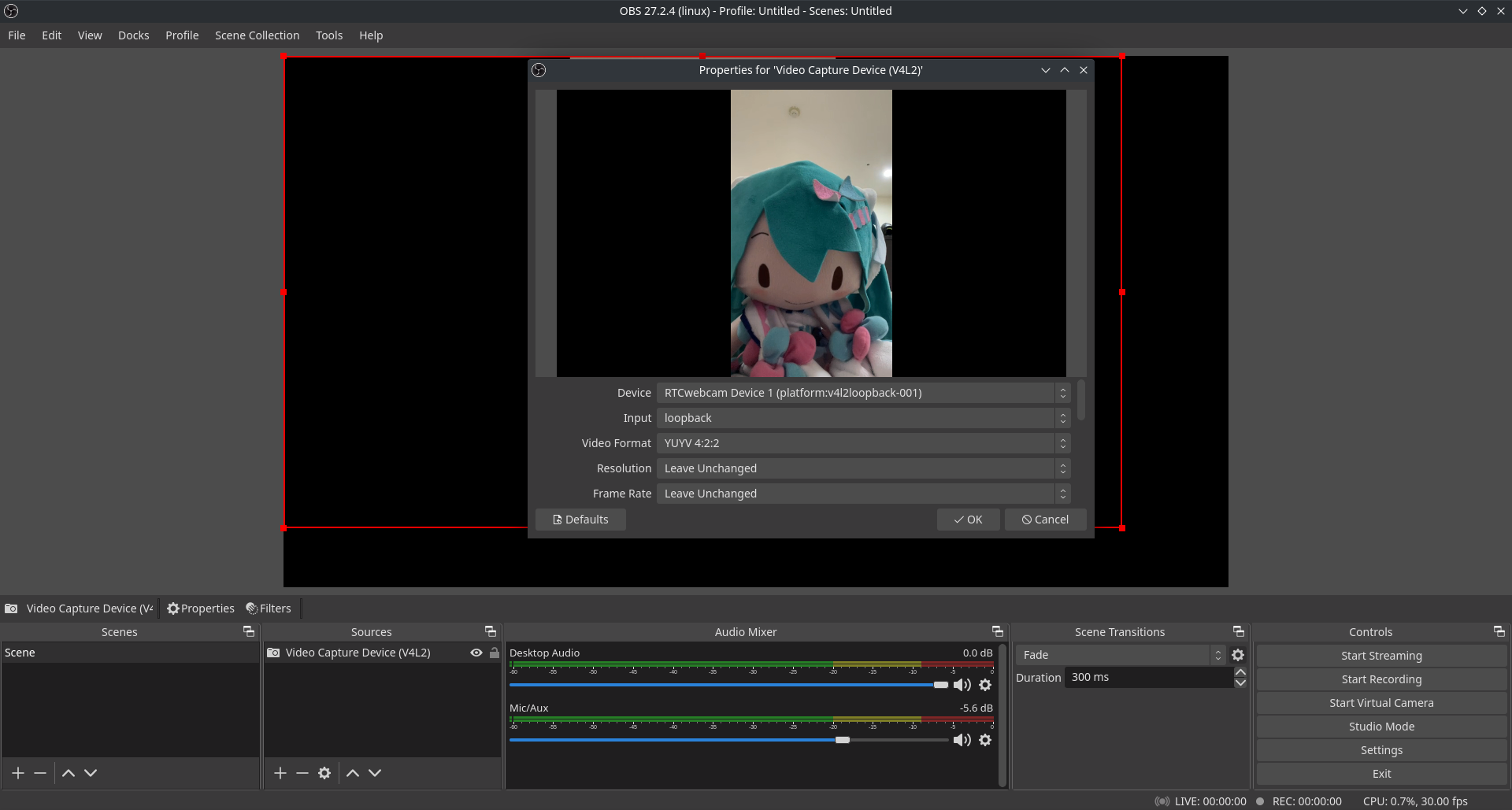Open the Help menu

[371, 35]
